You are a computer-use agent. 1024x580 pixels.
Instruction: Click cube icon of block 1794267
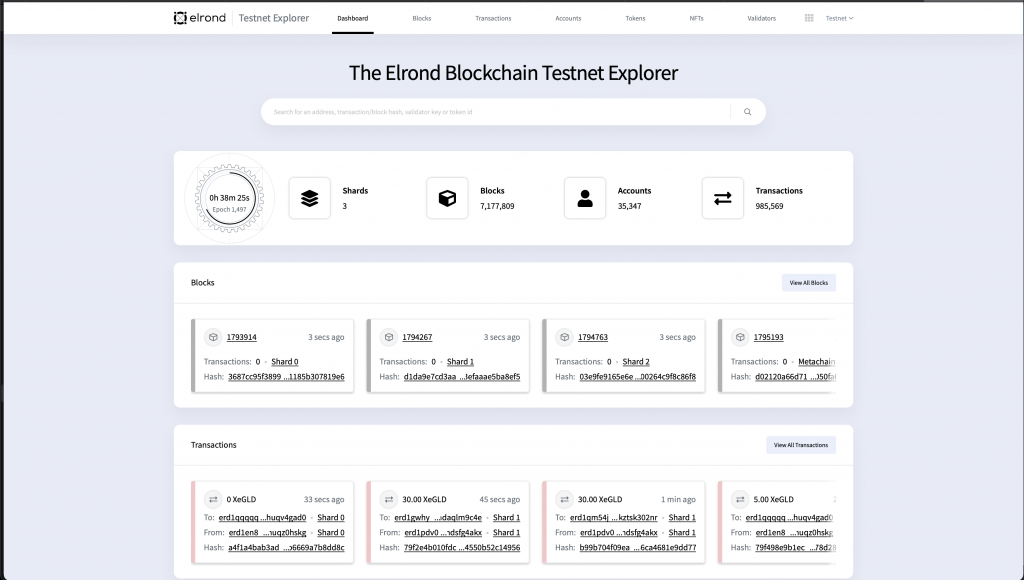[389, 337]
